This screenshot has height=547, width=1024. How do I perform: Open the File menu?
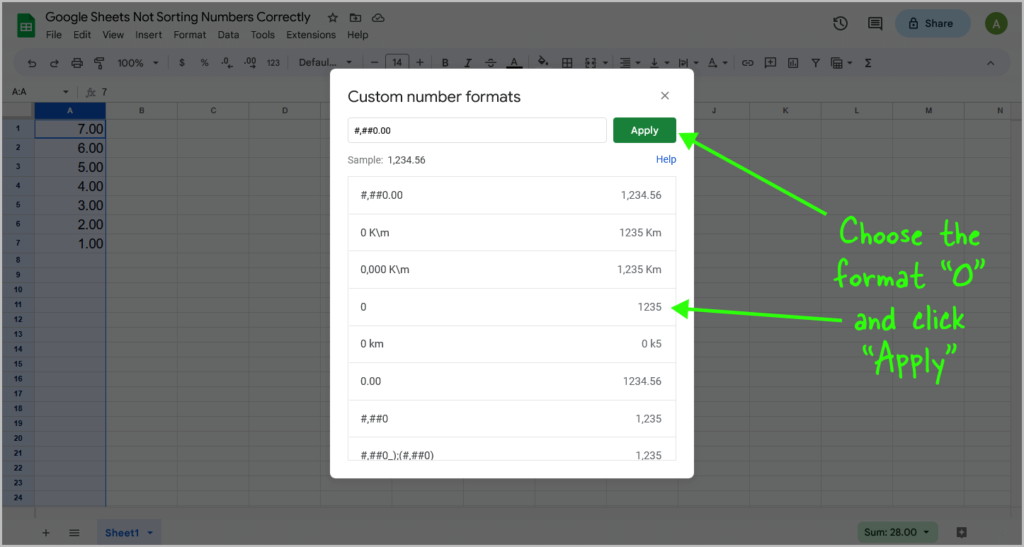point(54,35)
